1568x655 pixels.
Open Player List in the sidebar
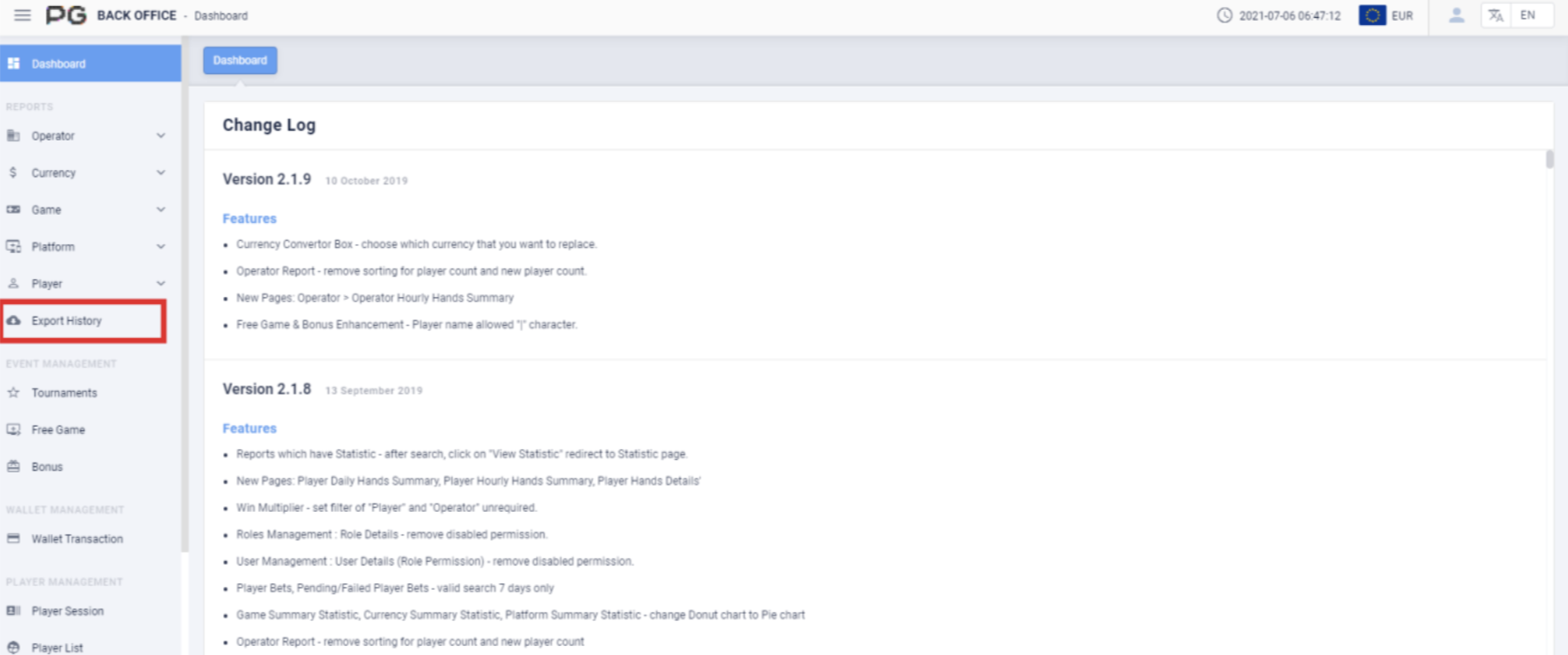[x=57, y=647]
